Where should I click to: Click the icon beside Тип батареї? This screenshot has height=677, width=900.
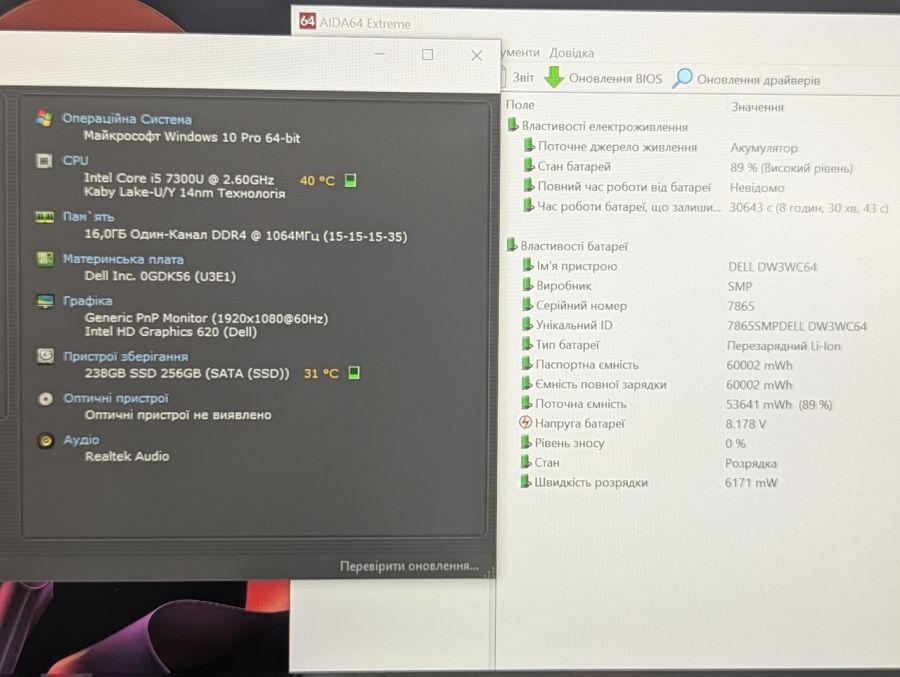[527, 345]
